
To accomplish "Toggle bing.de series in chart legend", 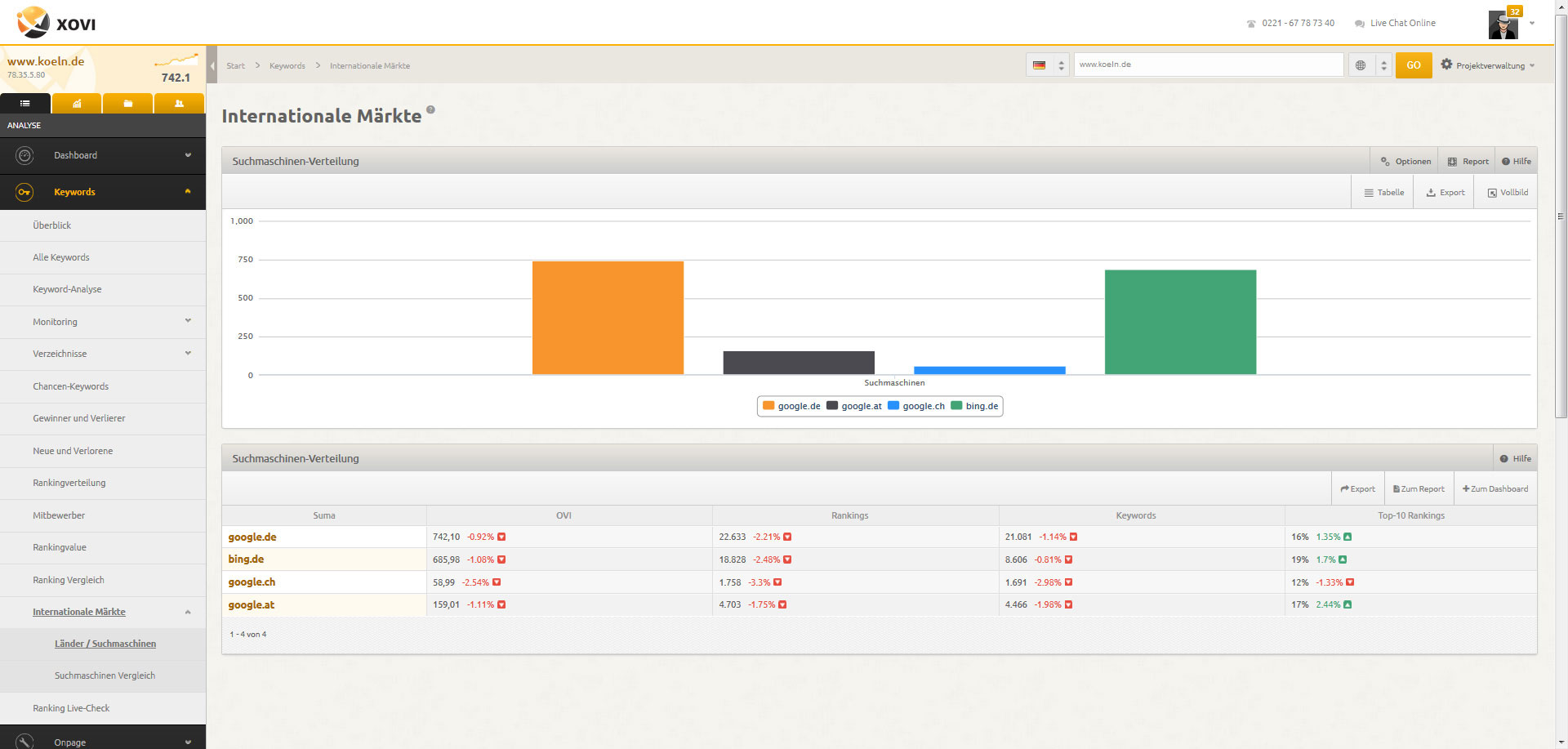I will [x=974, y=406].
